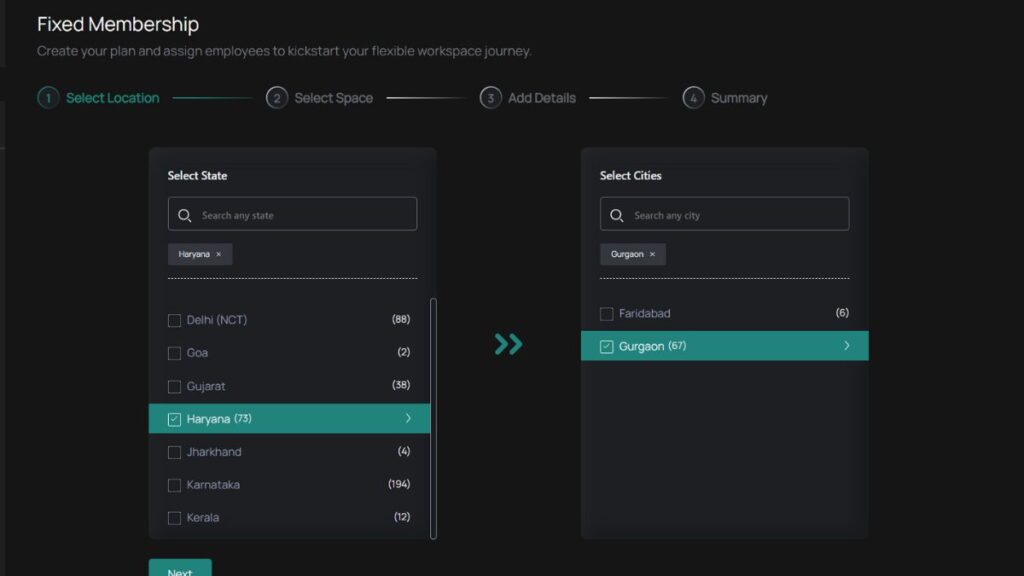Image resolution: width=1024 pixels, height=576 pixels.
Task: Click step 4 circle for Summary
Action: pos(694,98)
